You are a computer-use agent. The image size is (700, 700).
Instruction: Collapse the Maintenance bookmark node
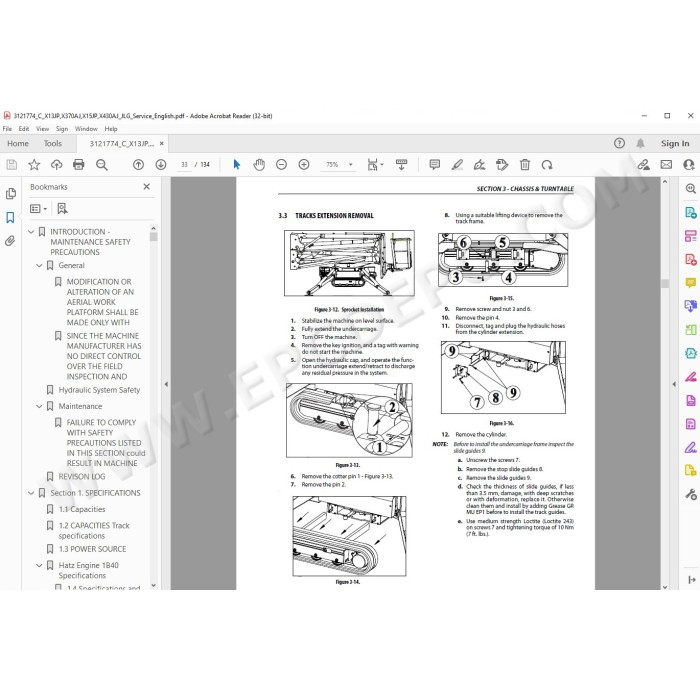(39, 406)
